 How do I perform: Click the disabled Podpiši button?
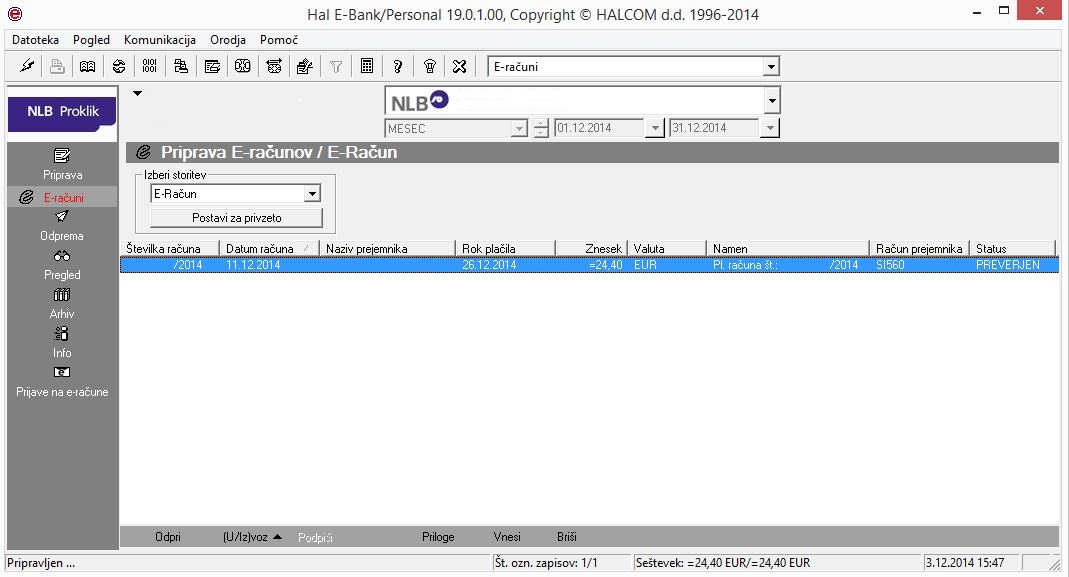click(x=315, y=537)
